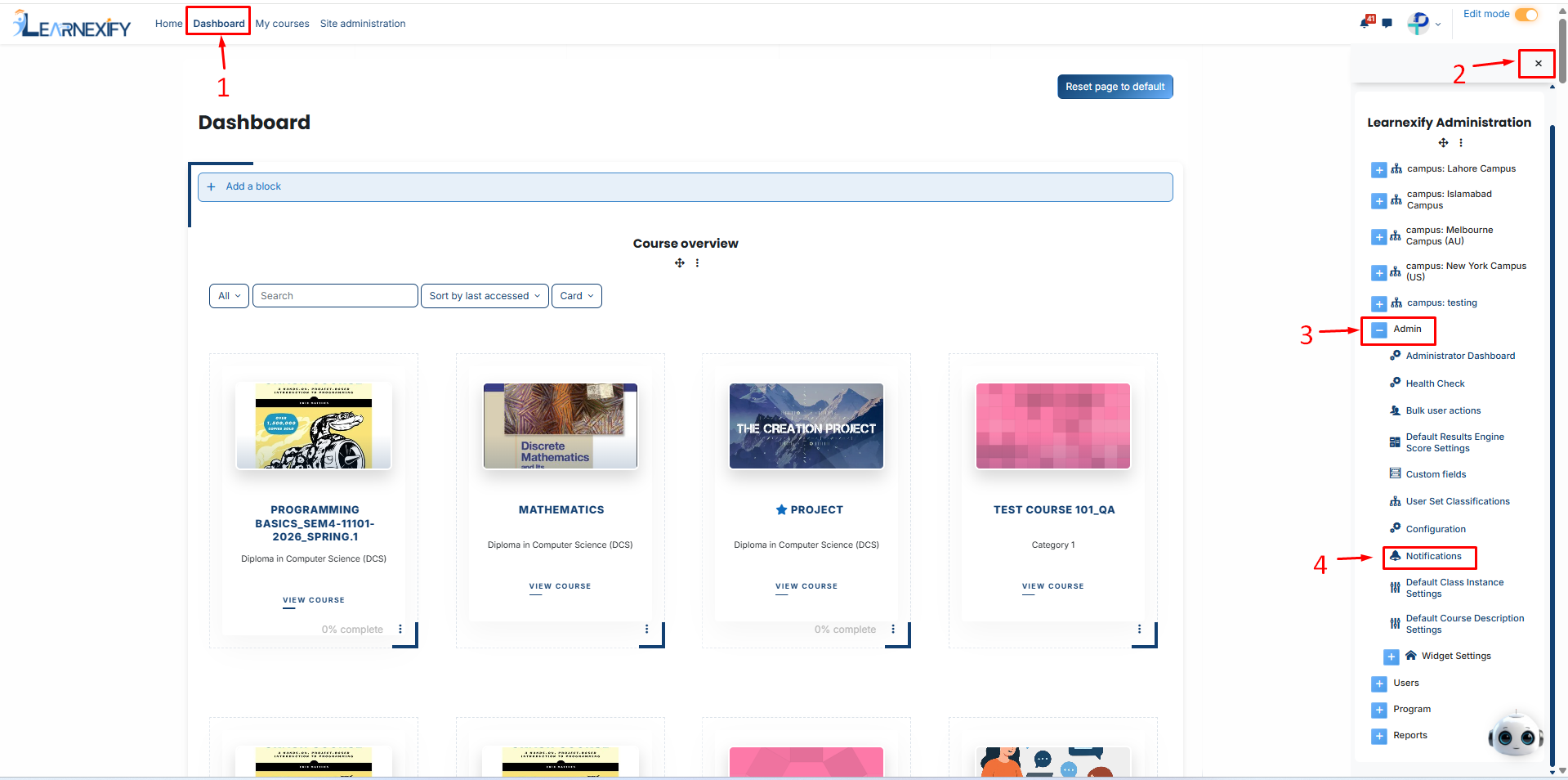Click View Course under Mathematics

pos(560,586)
